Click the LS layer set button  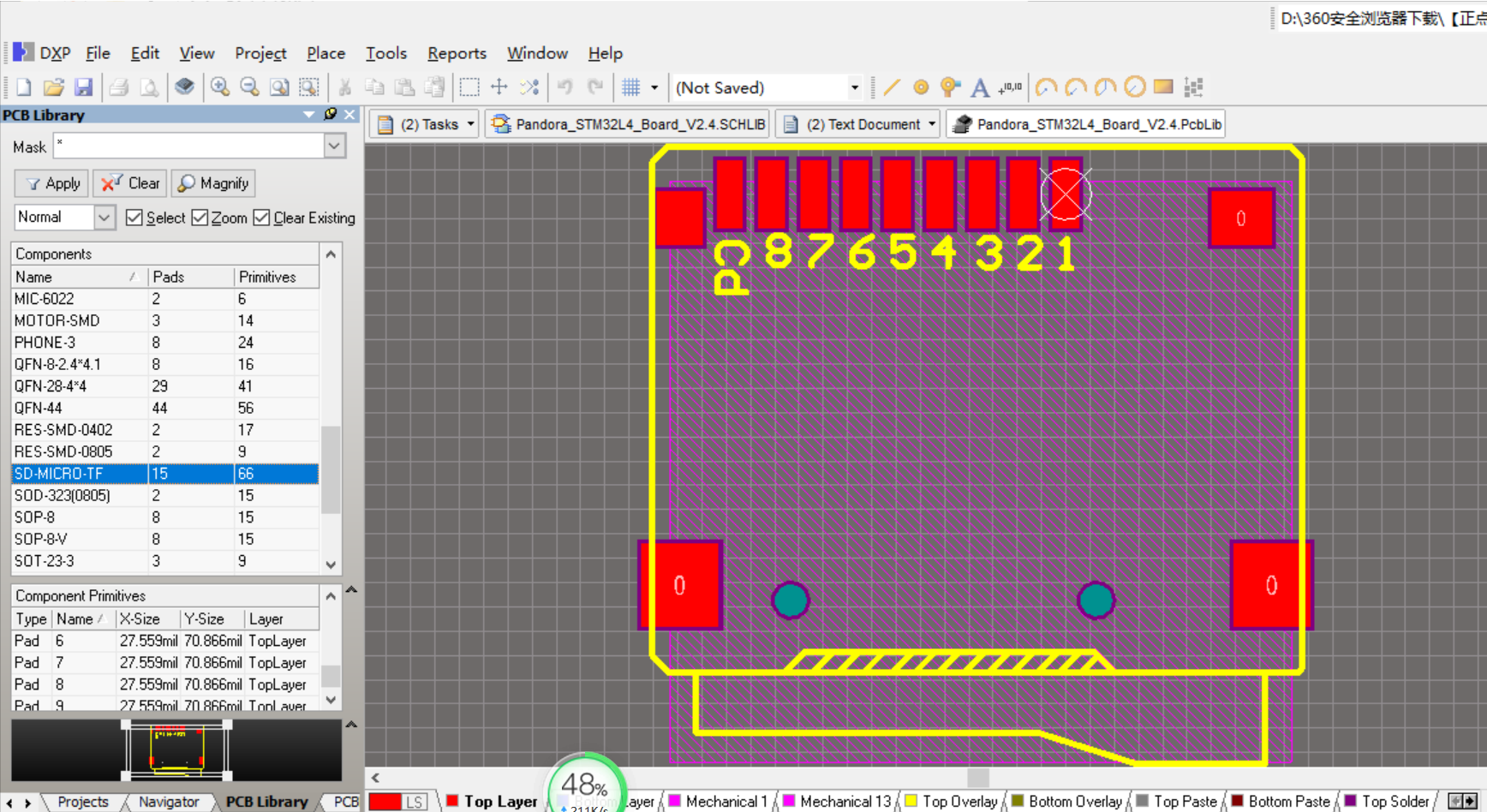pyautogui.click(x=415, y=802)
